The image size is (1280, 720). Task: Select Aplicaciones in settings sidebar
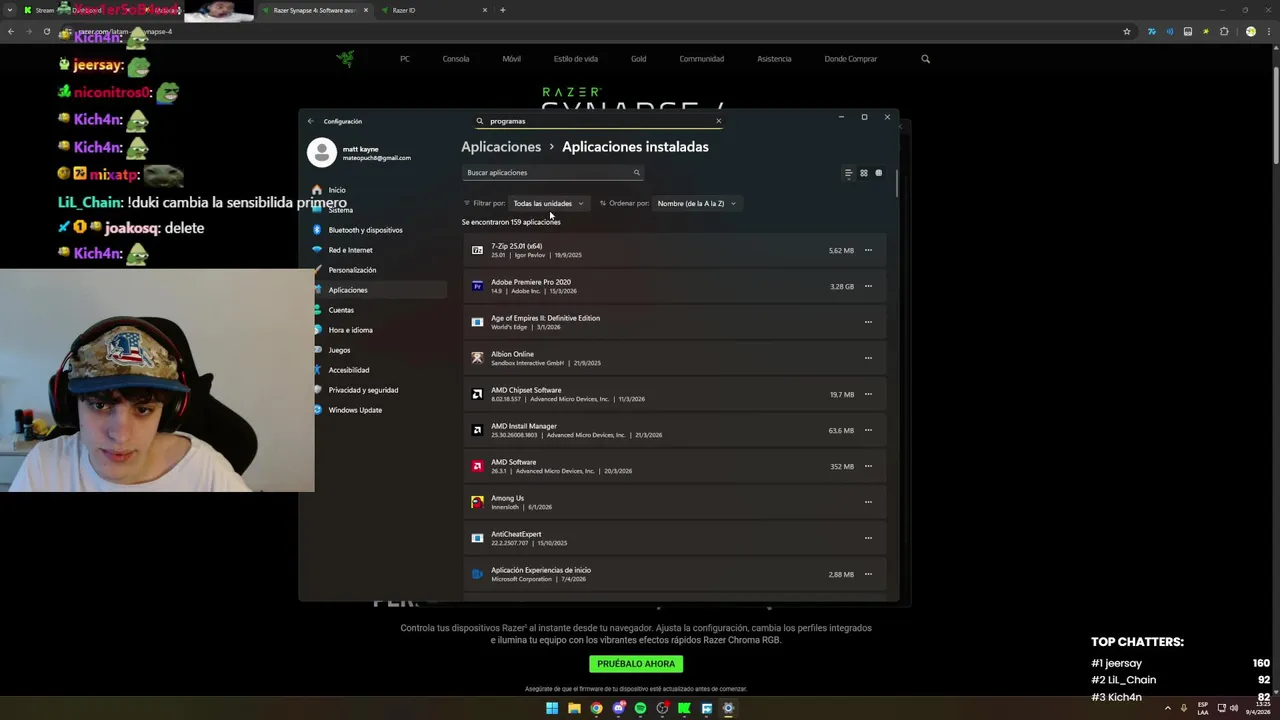(x=378, y=290)
